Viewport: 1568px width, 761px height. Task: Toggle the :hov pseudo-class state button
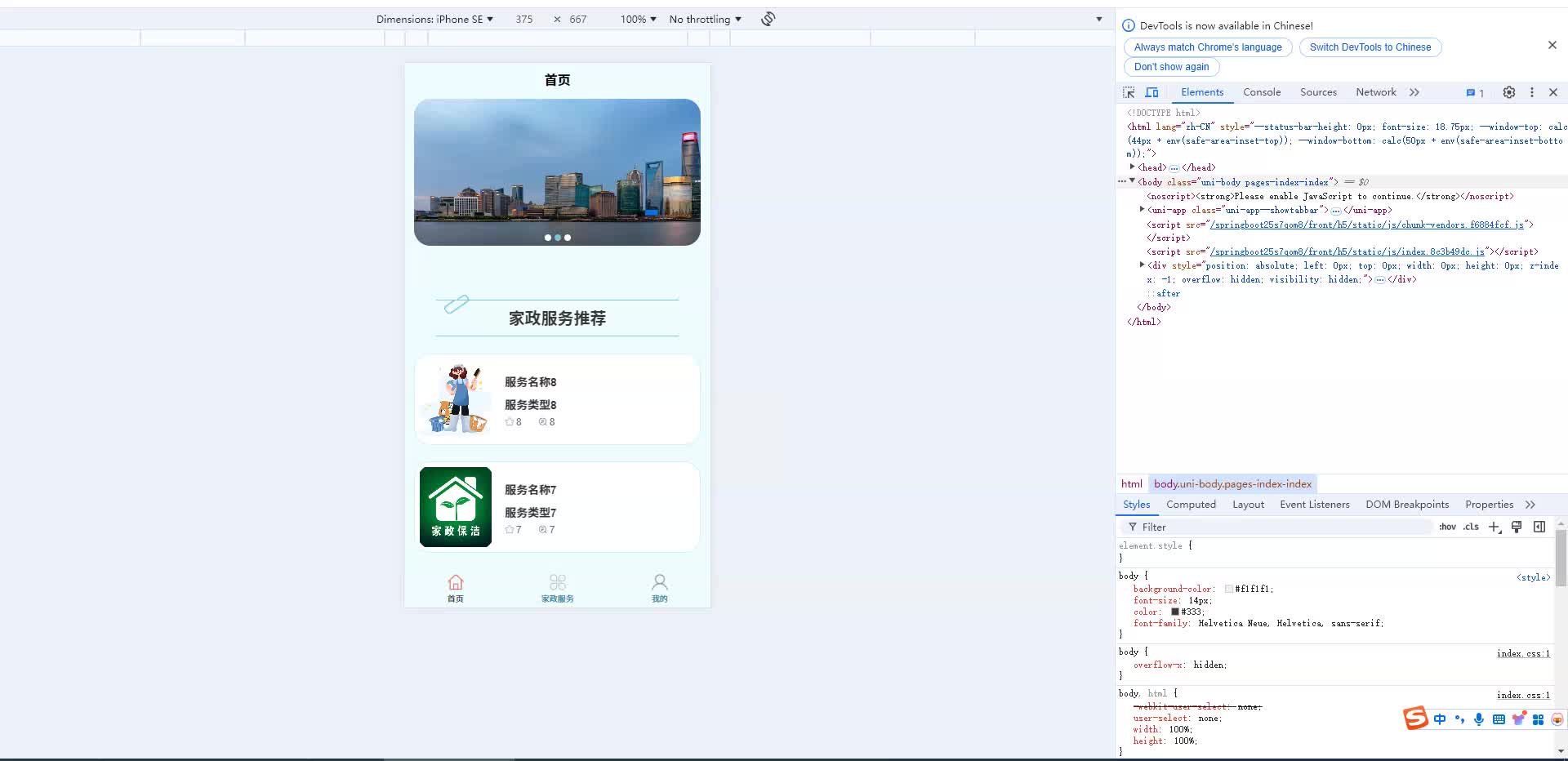pyautogui.click(x=1447, y=527)
